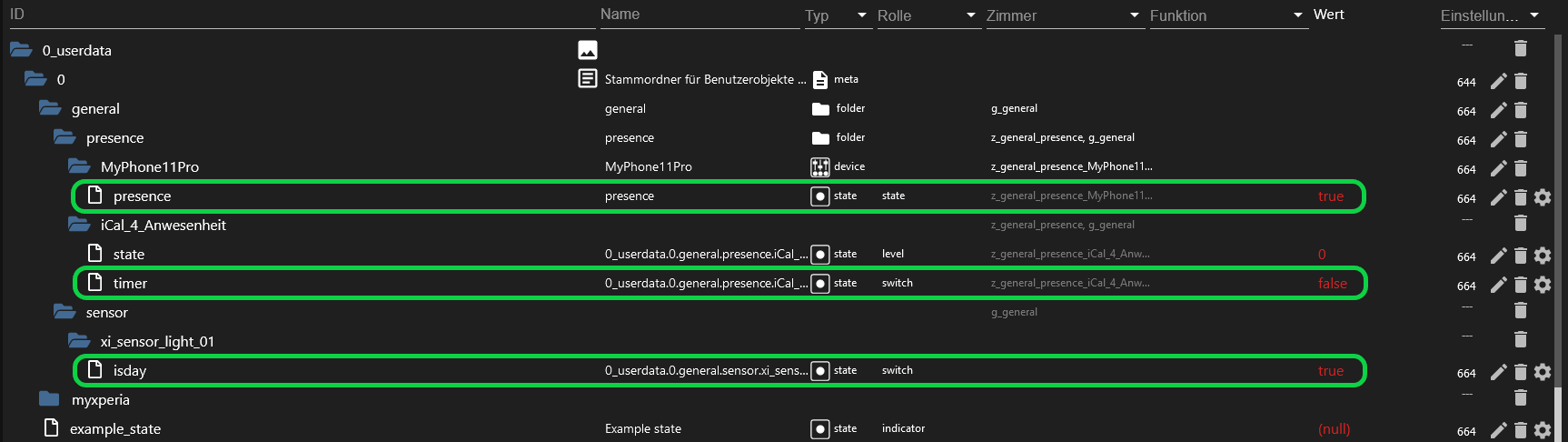Delete the timer state row
This screenshot has height=442, width=1568.
pyautogui.click(x=1521, y=285)
